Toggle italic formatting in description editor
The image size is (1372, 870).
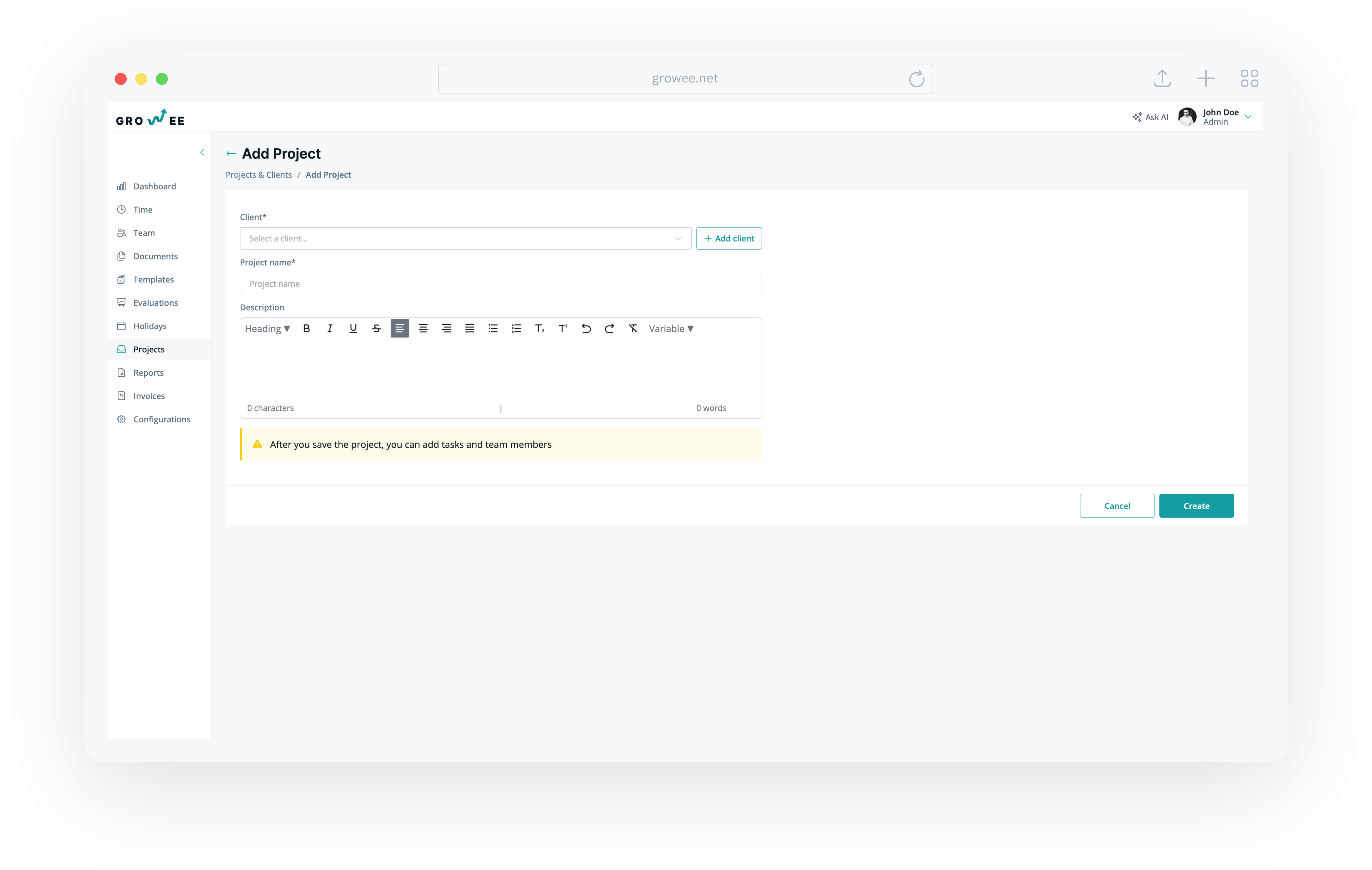click(330, 329)
